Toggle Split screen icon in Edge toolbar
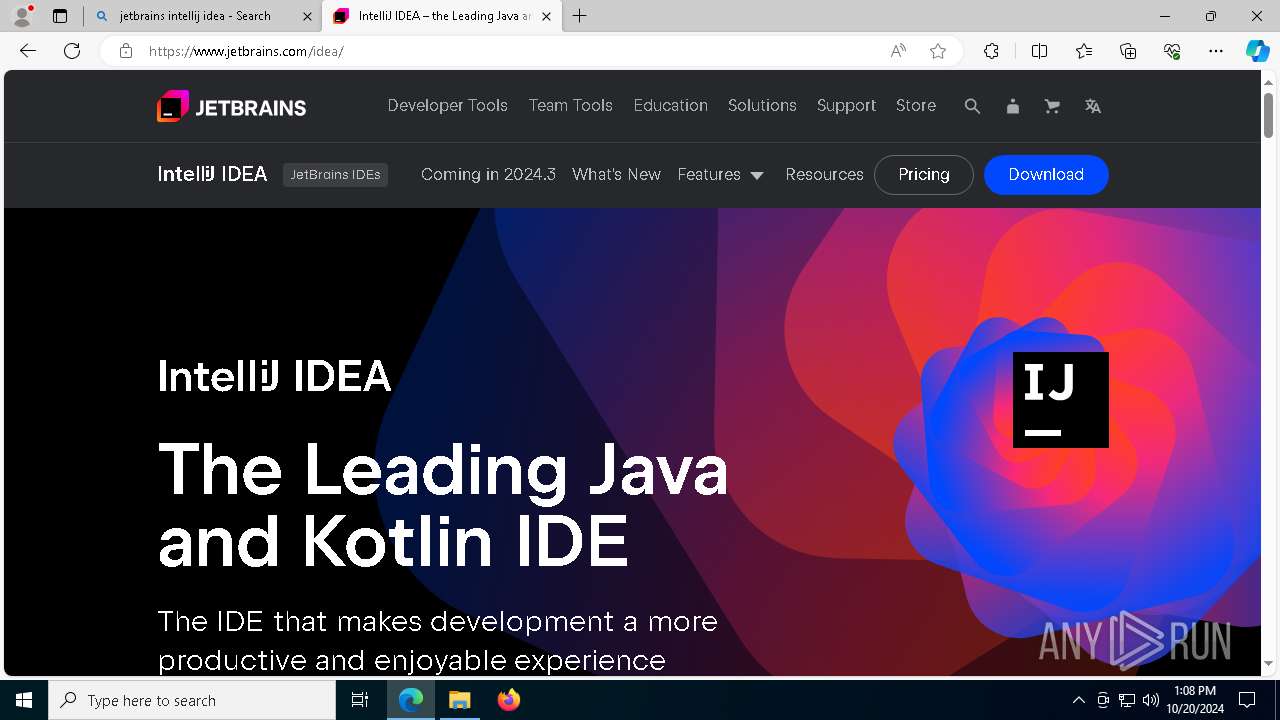1280x720 pixels. 1039,51
